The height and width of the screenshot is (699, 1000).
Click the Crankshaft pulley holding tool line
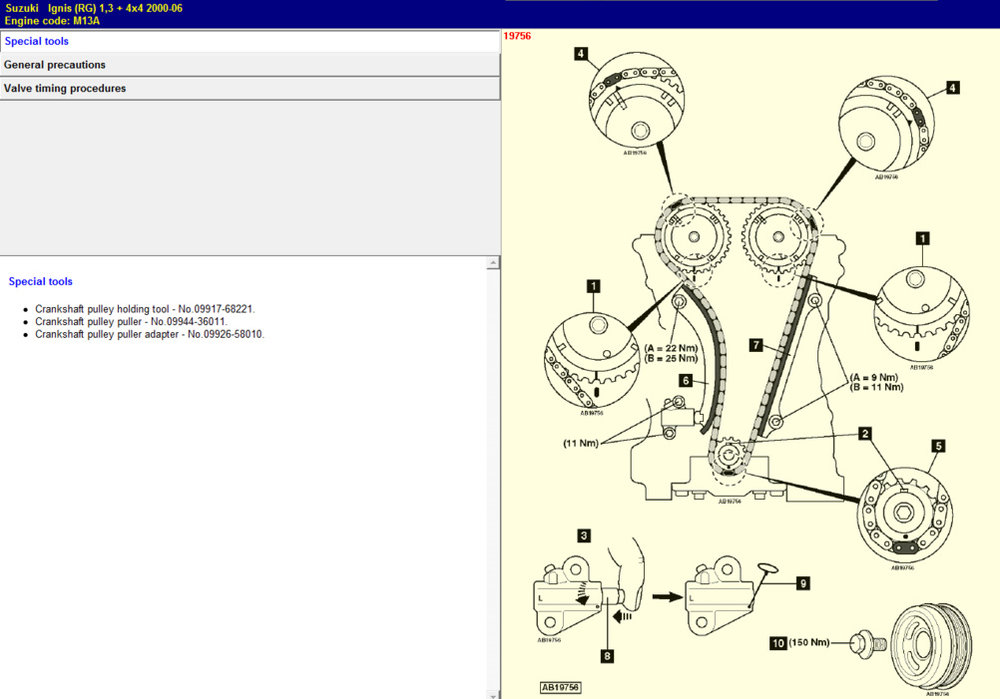click(x=145, y=309)
